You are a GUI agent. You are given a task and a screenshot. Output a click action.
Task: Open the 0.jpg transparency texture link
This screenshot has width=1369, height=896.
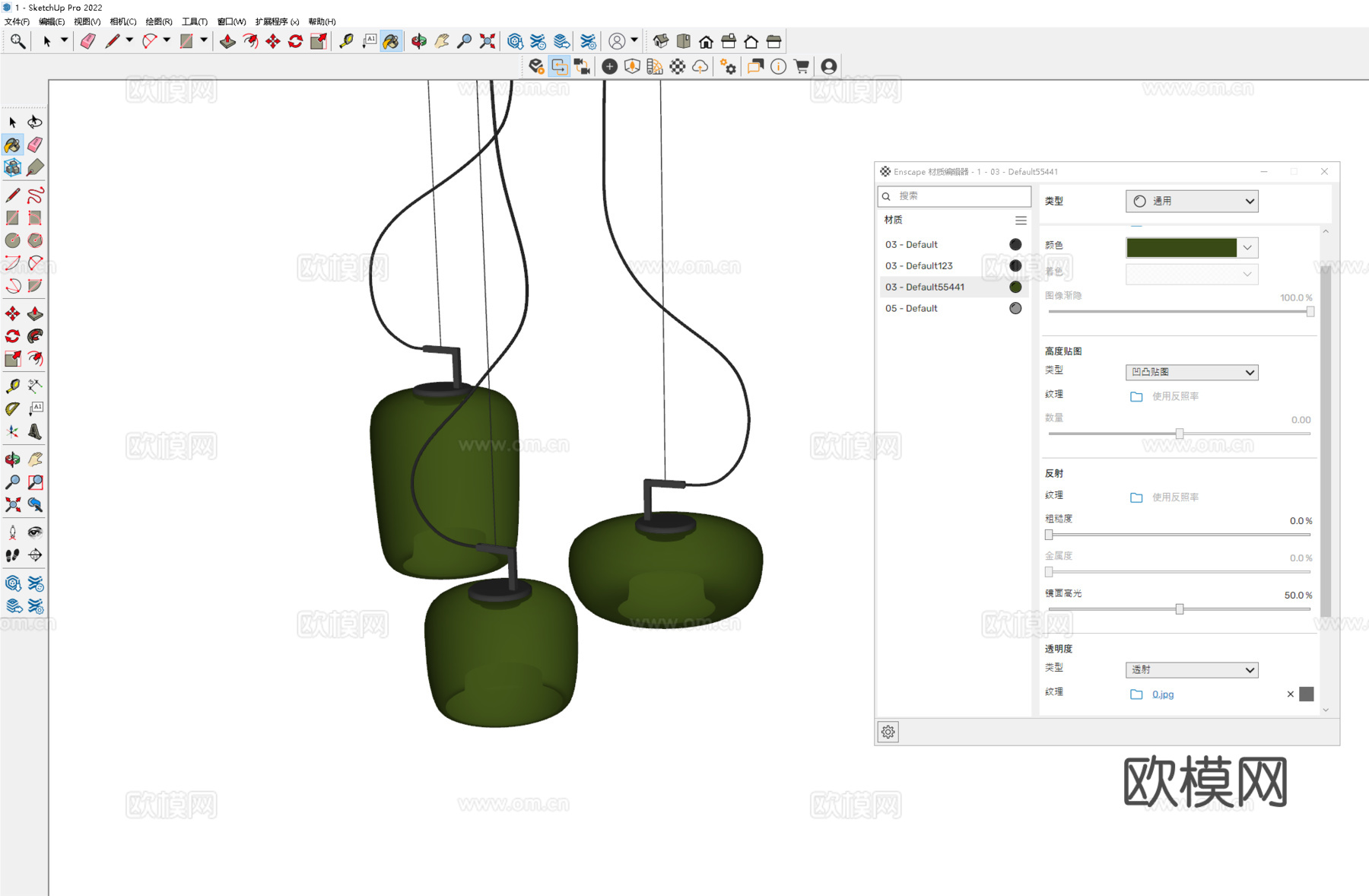1162,694
